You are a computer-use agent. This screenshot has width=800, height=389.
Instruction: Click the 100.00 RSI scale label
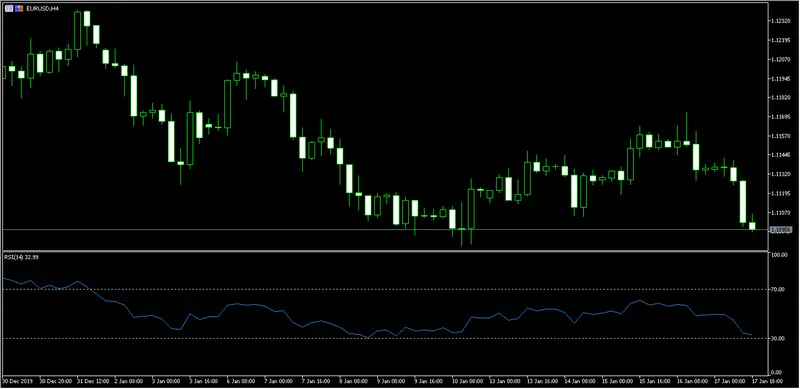781,255
